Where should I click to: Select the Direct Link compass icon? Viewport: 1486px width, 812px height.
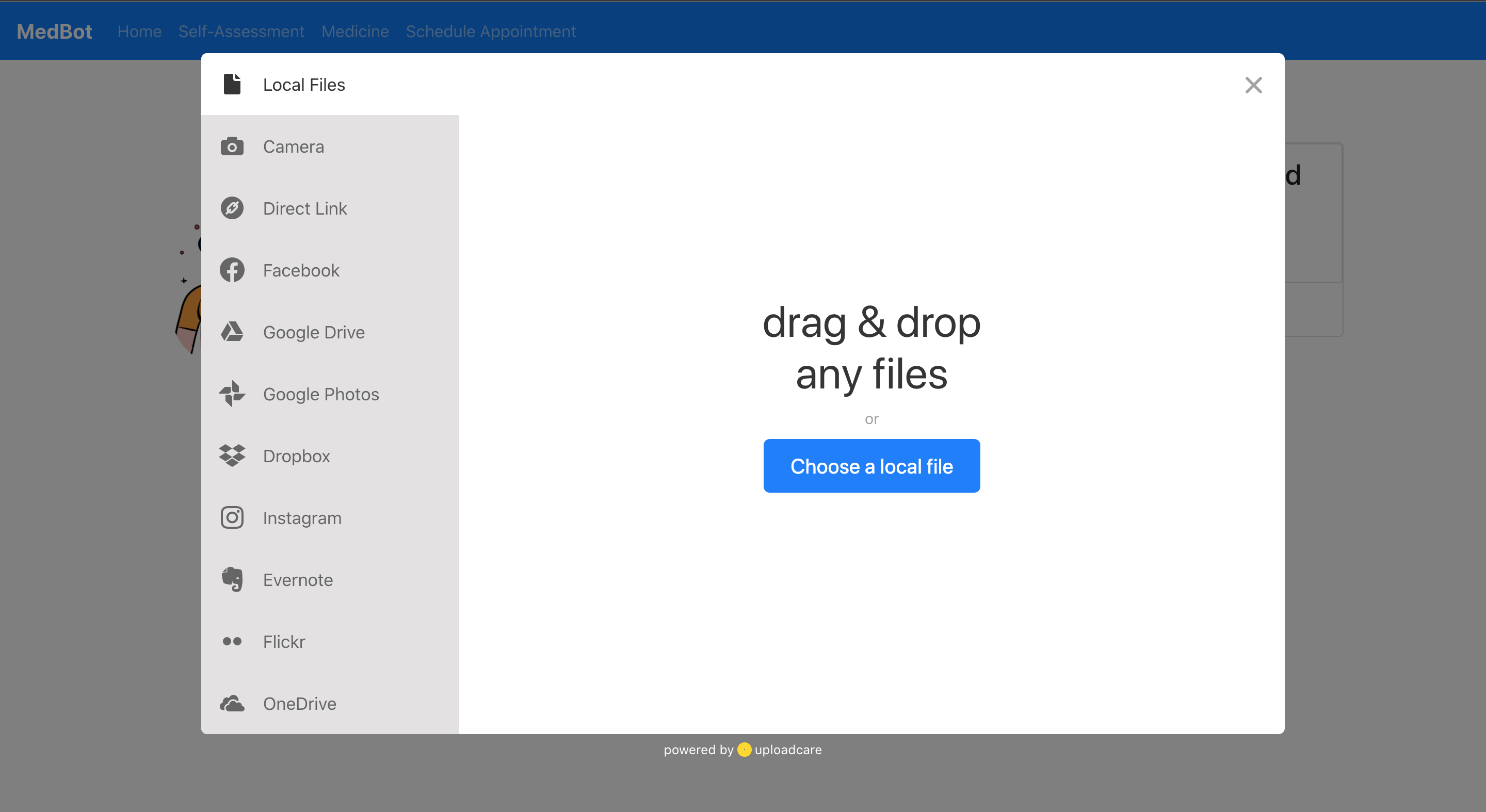(x=232, y=208)
